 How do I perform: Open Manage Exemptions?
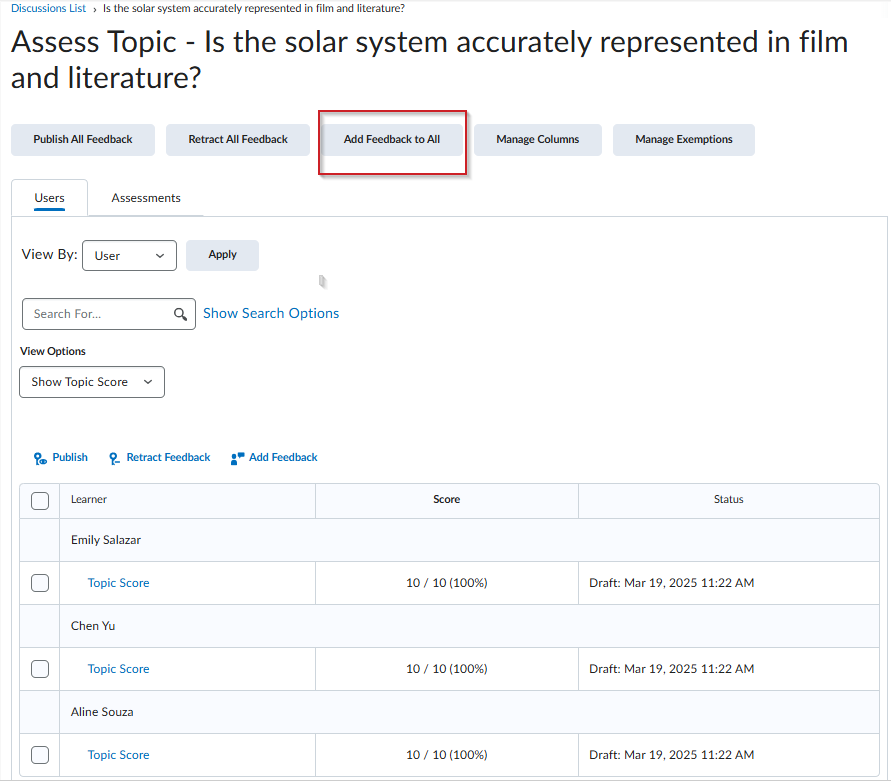pos(684,140)
